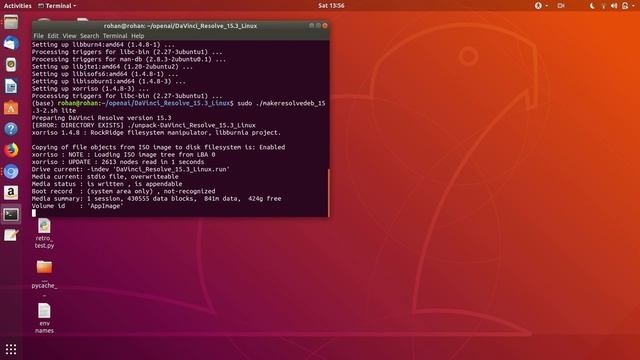This screenshot has height=360, width=640.
Task: Open the Amazon launcher in the dock
Action: pyautogui.click(x=11, y=193)
